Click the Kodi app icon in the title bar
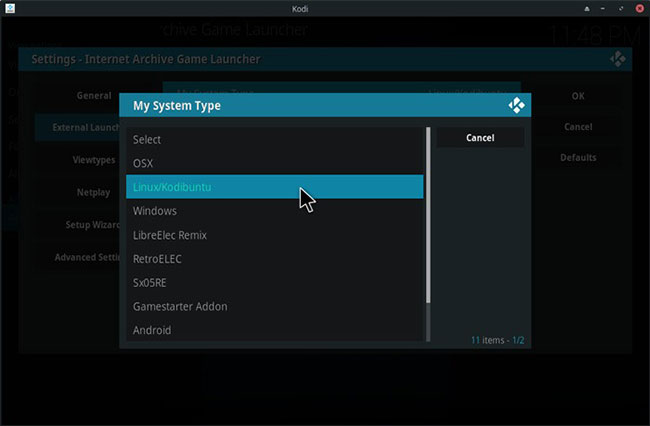Viewport: 650px width, 426px height. 10,8
